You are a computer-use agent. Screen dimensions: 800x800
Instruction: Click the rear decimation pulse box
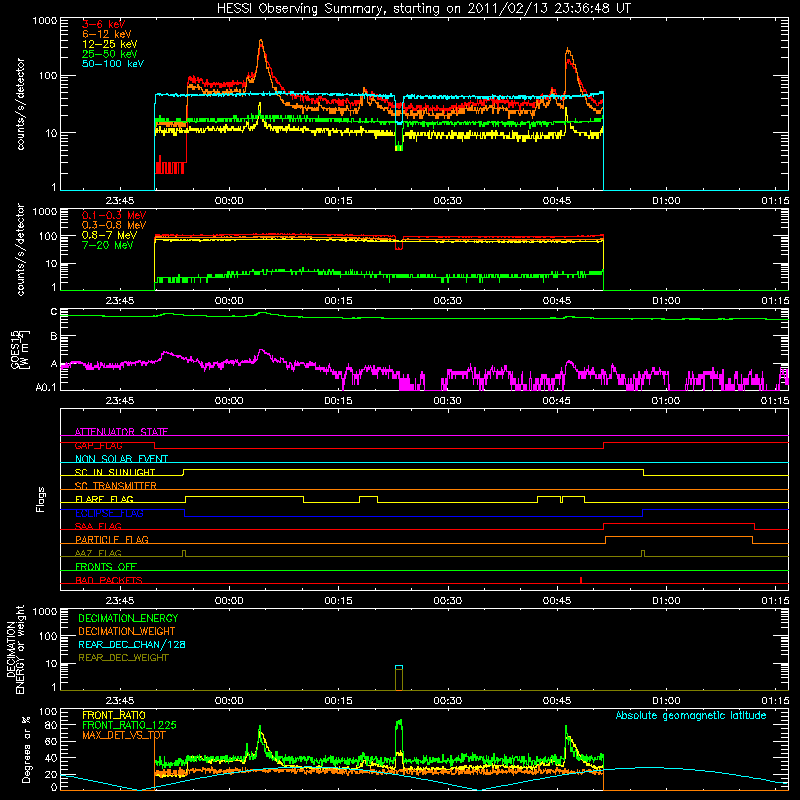(399, 678)
